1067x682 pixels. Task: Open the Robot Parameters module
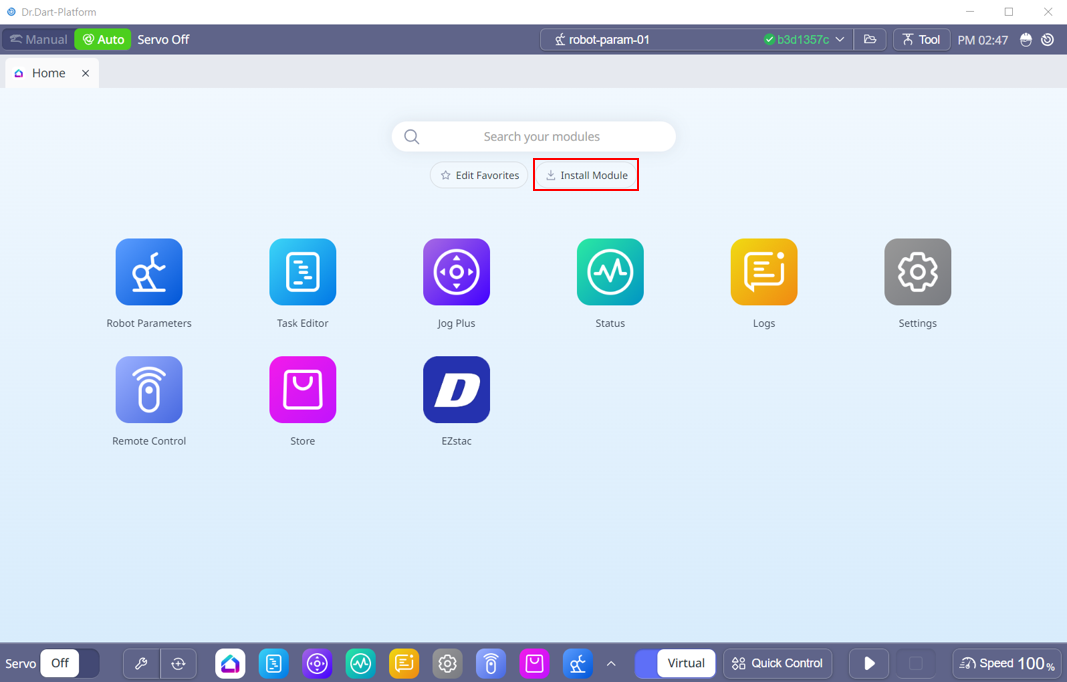click(x=149, y=272)
